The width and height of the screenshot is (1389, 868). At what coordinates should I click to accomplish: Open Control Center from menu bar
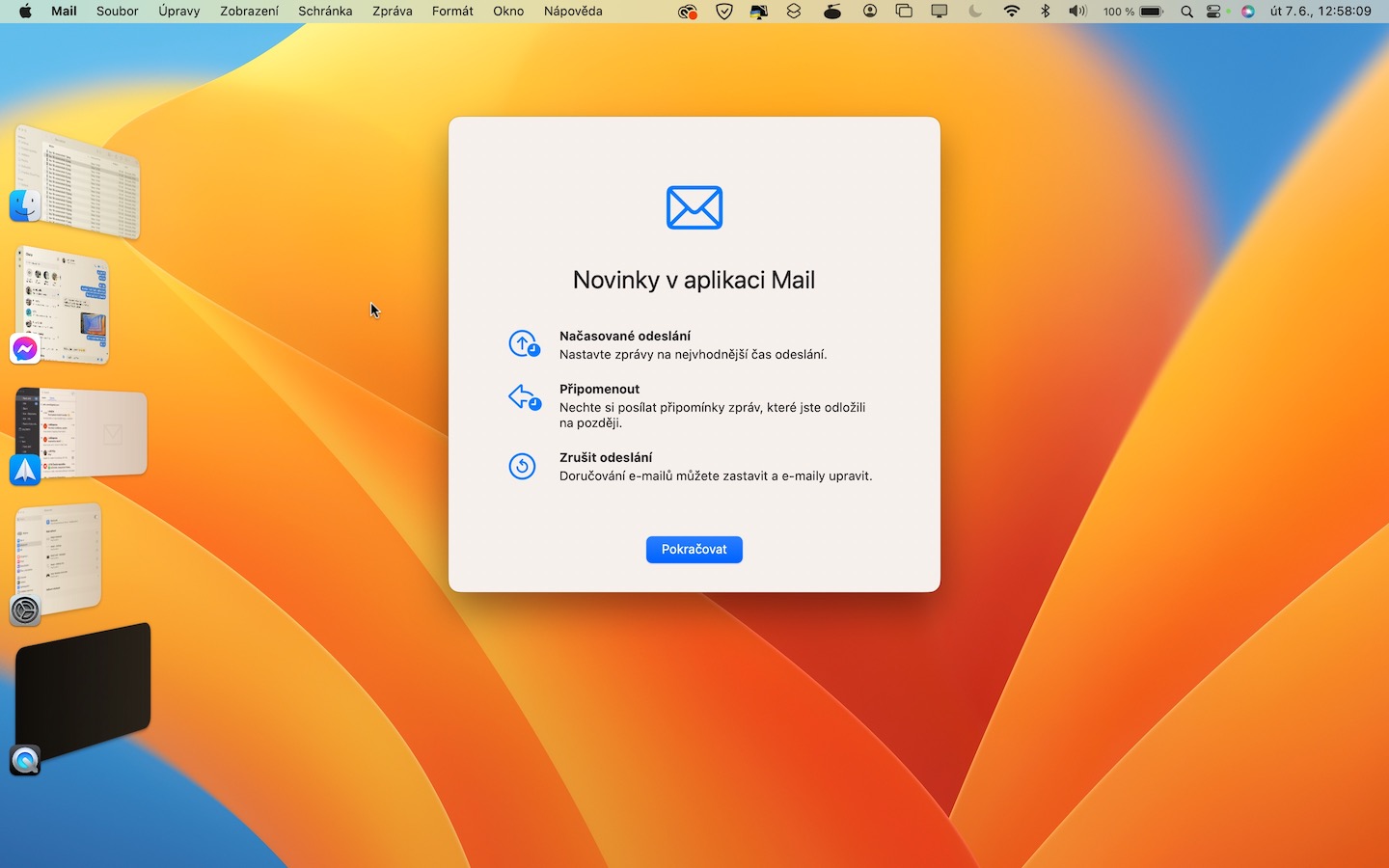click(x=1213, y=12)
